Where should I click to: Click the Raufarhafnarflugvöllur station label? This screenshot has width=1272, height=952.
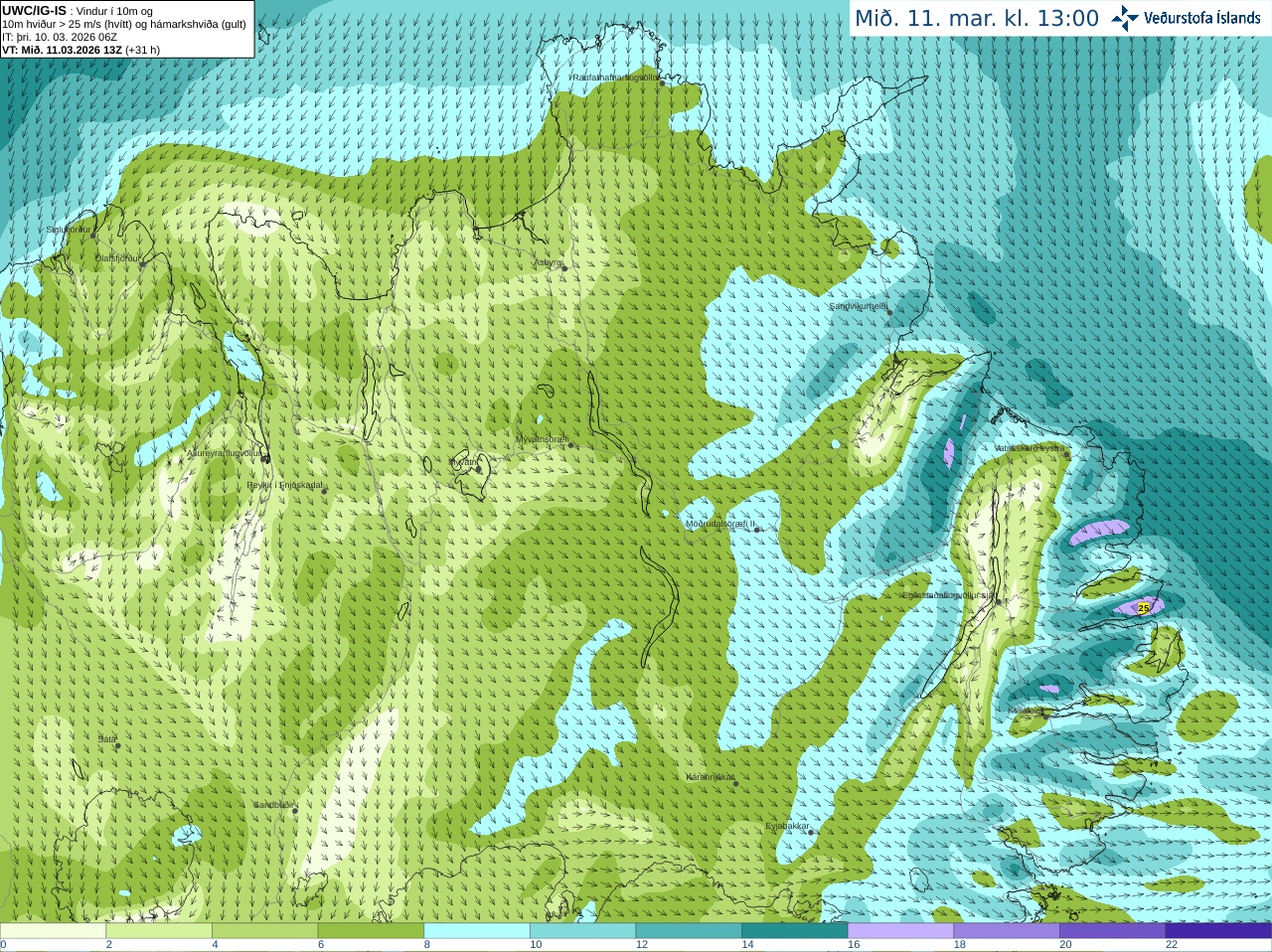tap(615, 77)
